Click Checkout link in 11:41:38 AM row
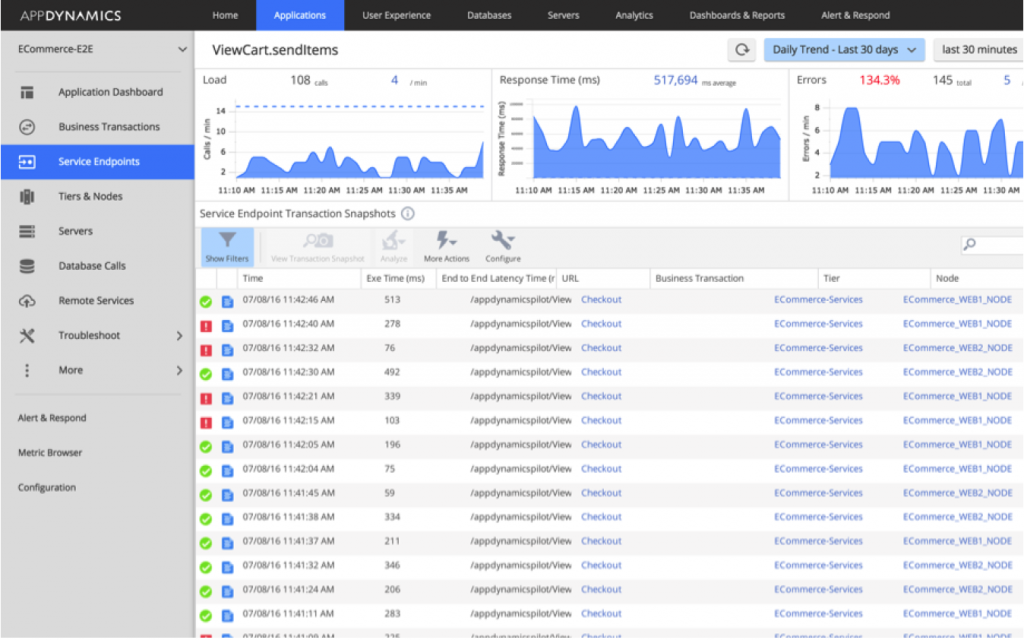 click(x=601, y=517)
